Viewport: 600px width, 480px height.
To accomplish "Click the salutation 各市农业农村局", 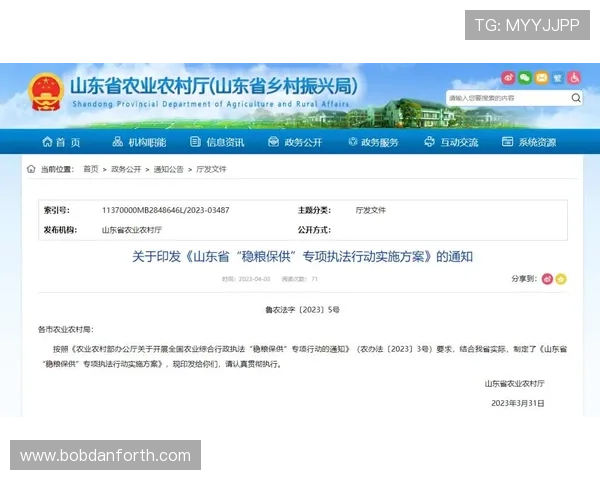I will (x=65, y=330).
